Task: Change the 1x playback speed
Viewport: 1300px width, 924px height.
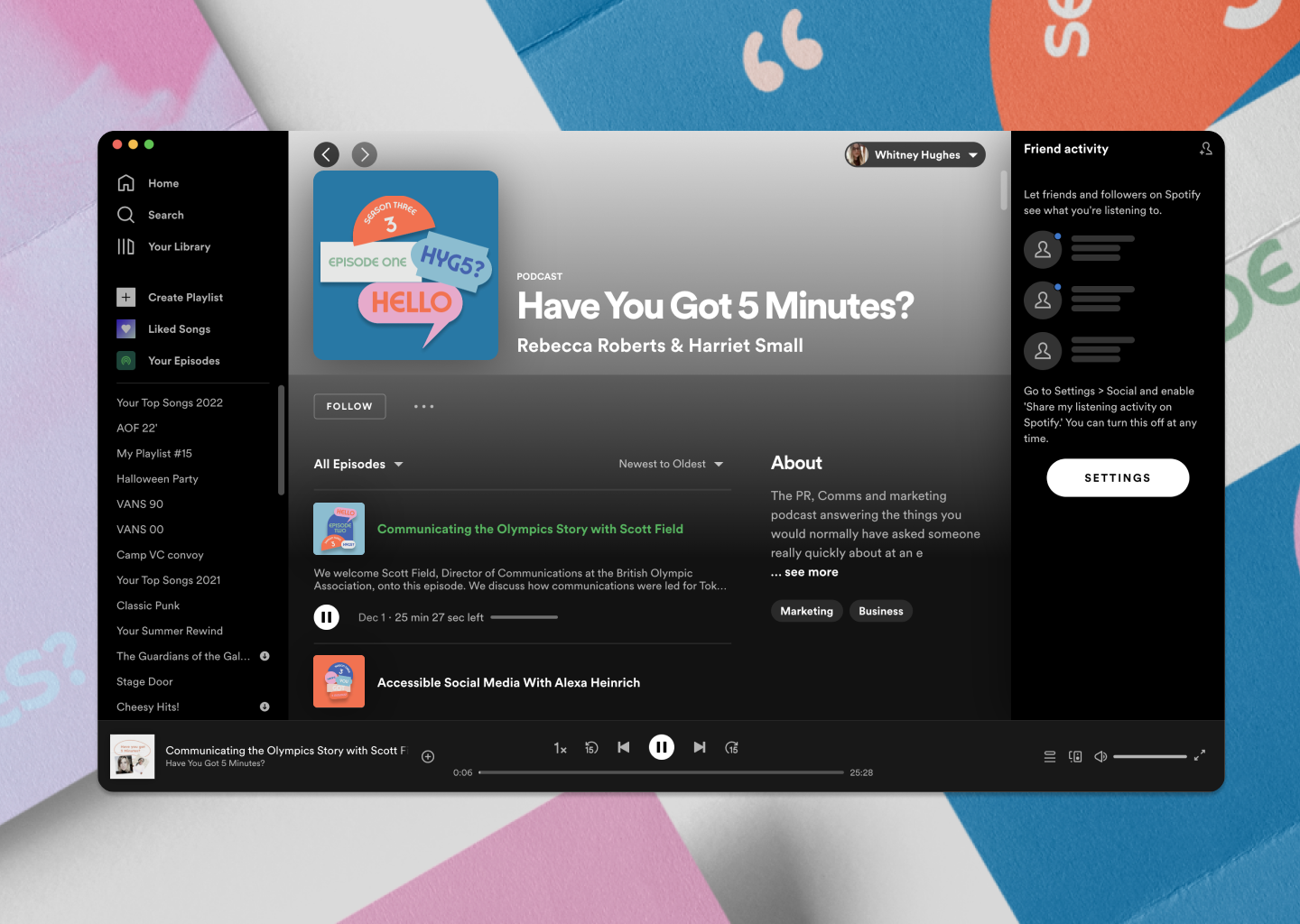Action: (x=560, y=748)
